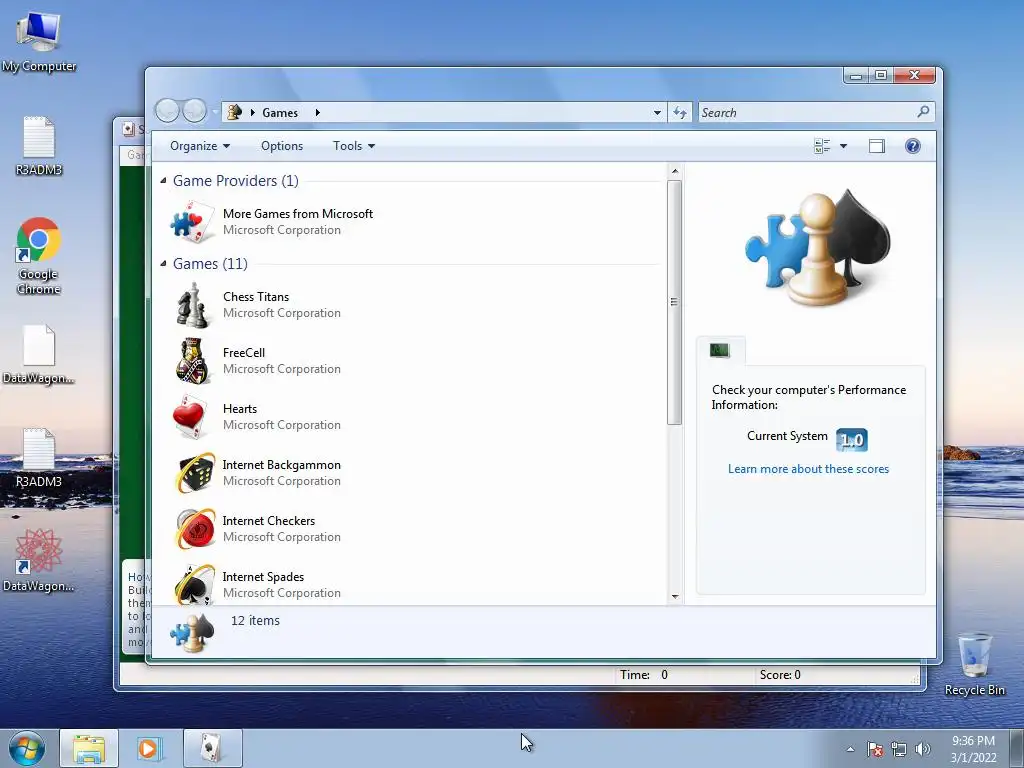
Task: Select the My Computer desktop icon
Action: pos(39,42)
